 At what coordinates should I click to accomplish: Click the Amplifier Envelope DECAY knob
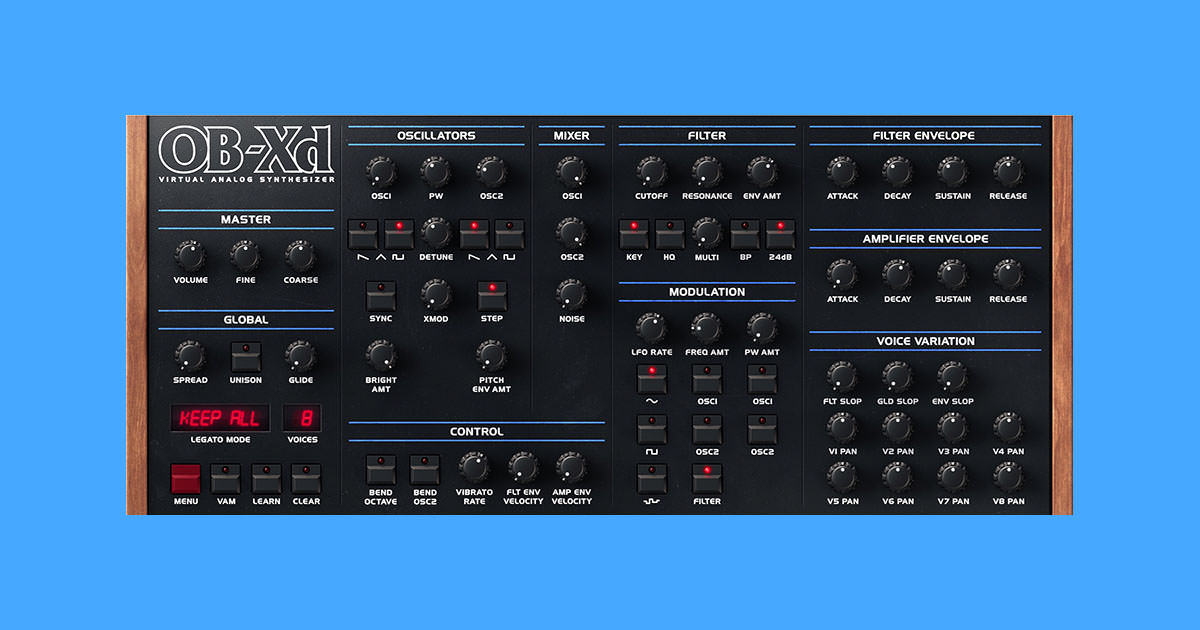[898, 274]
